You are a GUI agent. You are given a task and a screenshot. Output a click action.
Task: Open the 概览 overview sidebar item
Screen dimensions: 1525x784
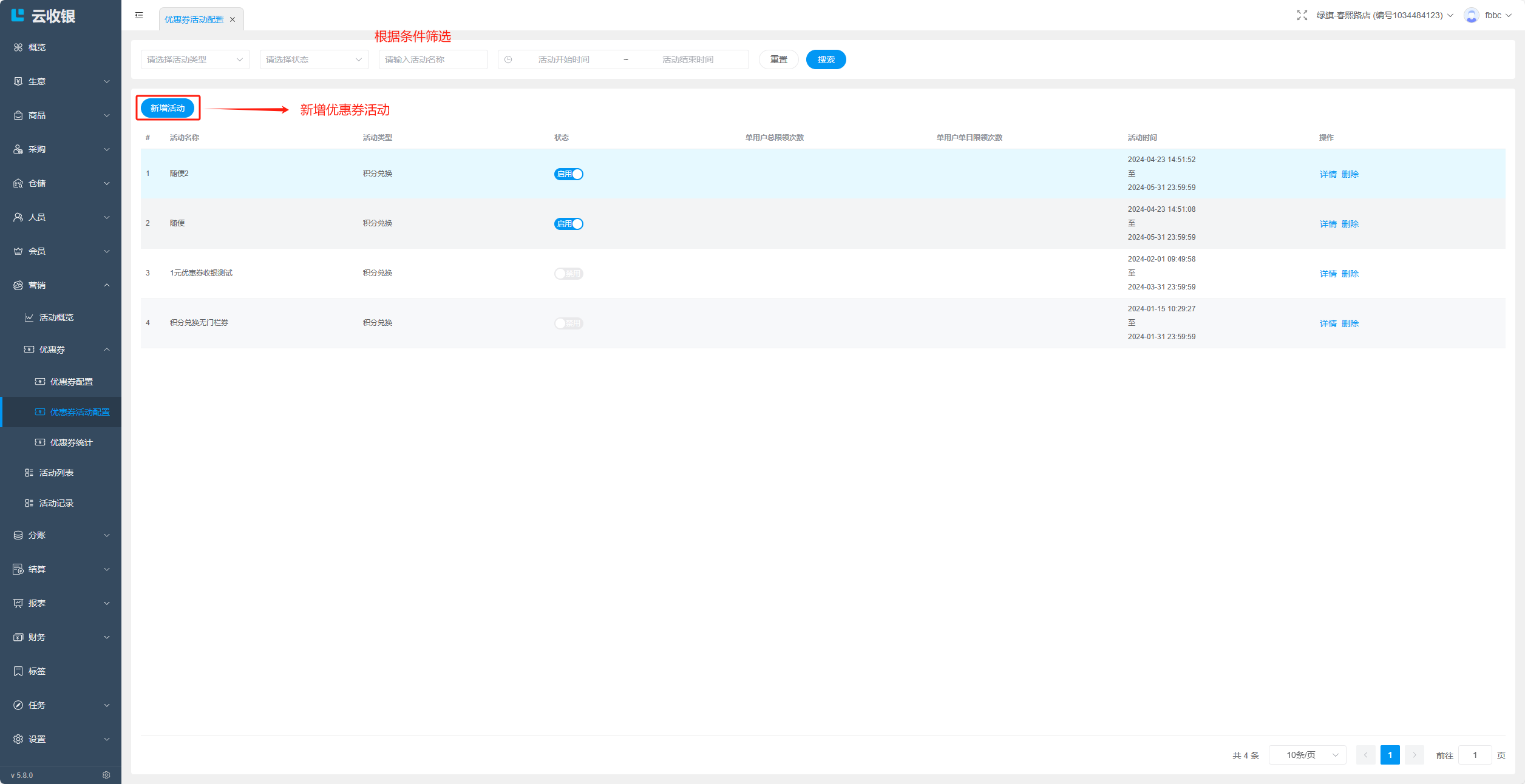[x=36, y=47]
